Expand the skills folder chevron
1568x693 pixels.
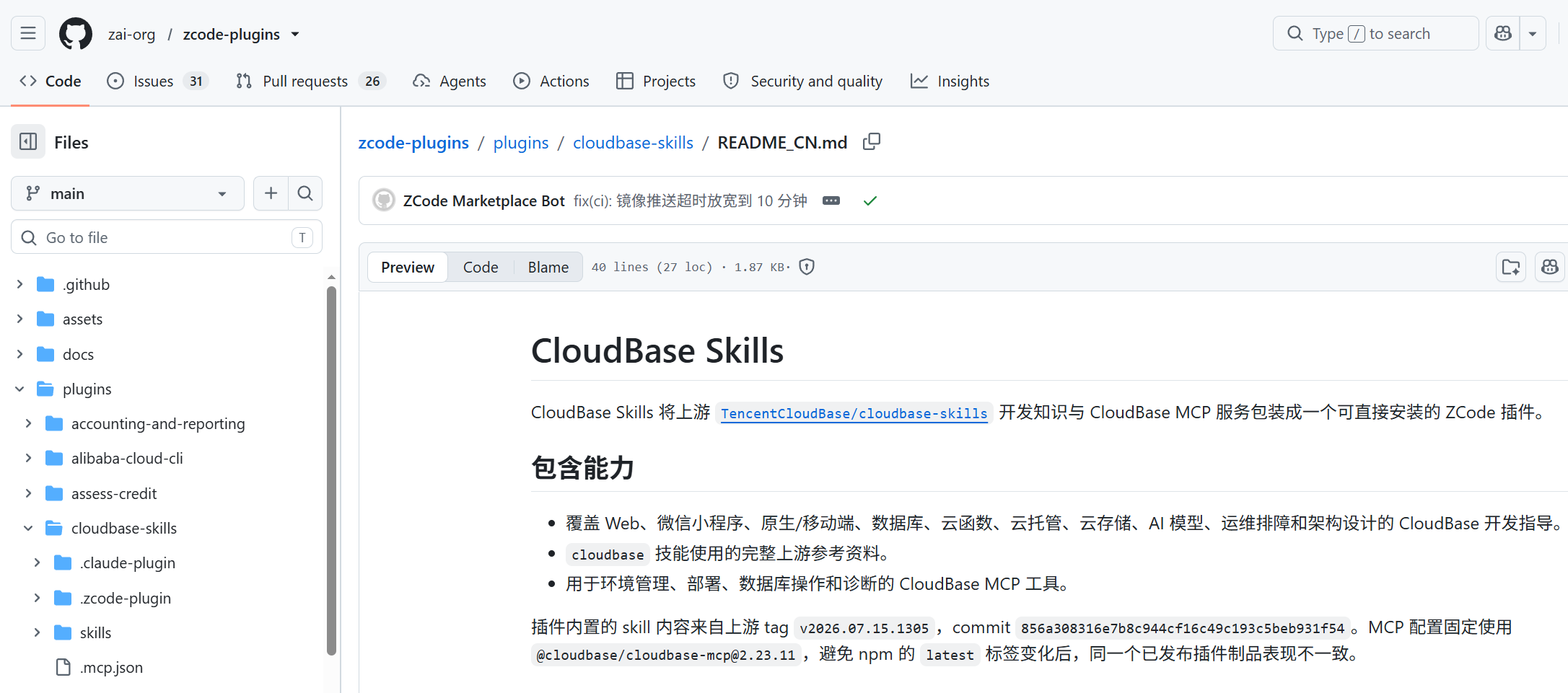[x=38, y=632]
